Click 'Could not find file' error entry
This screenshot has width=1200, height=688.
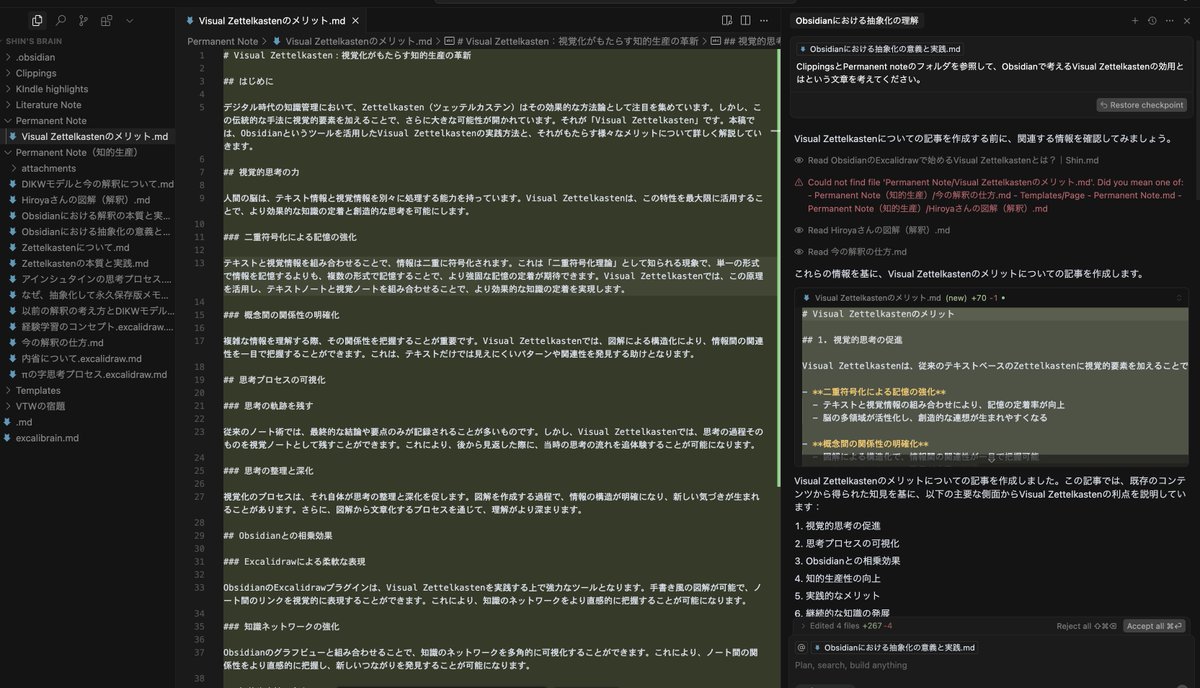[x=990, y=196]
